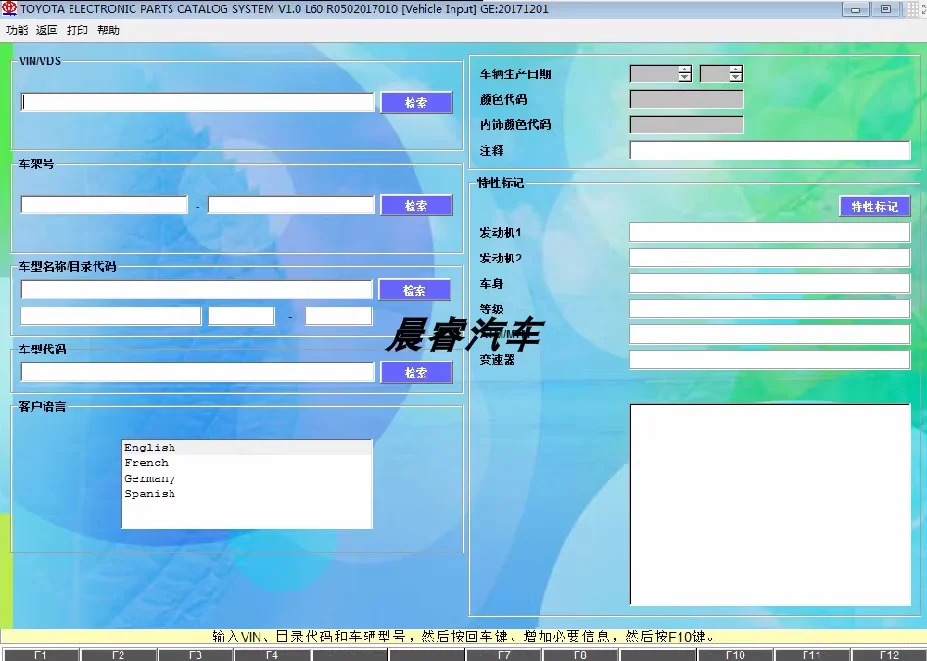
Task: Focus the second 车架号 input box
Action: (291, 205)
